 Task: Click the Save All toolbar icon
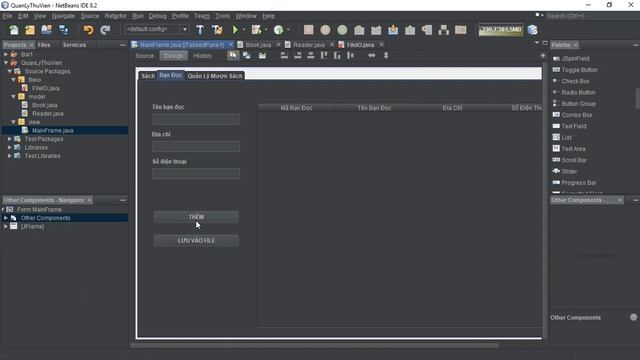point(64,30)
